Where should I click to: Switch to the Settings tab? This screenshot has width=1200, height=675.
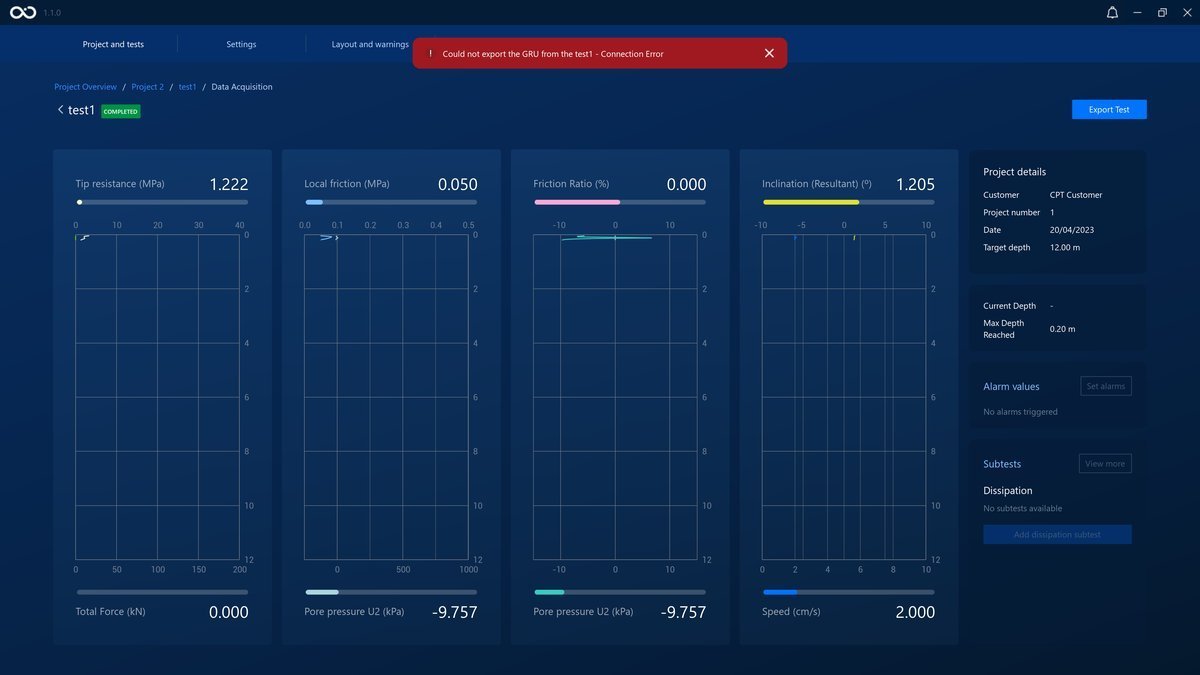[241, 44]
